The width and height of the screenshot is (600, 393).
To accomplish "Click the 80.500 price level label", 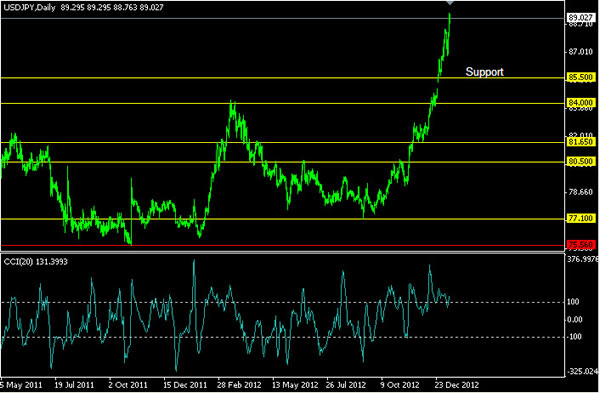I will pyautogui.click(x=580, y=161).
